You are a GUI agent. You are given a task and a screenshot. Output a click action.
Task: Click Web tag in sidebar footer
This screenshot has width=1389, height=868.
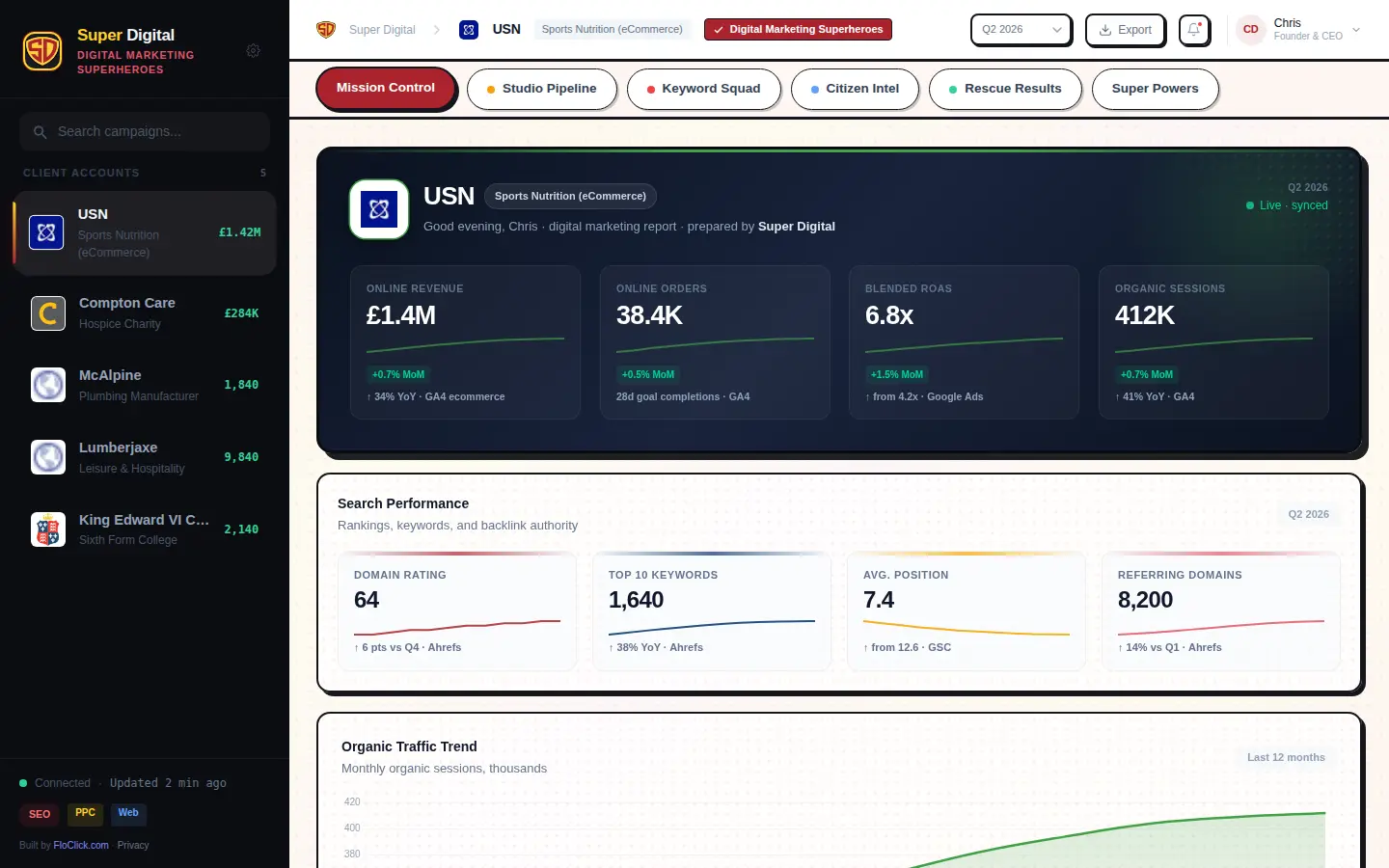128,814
